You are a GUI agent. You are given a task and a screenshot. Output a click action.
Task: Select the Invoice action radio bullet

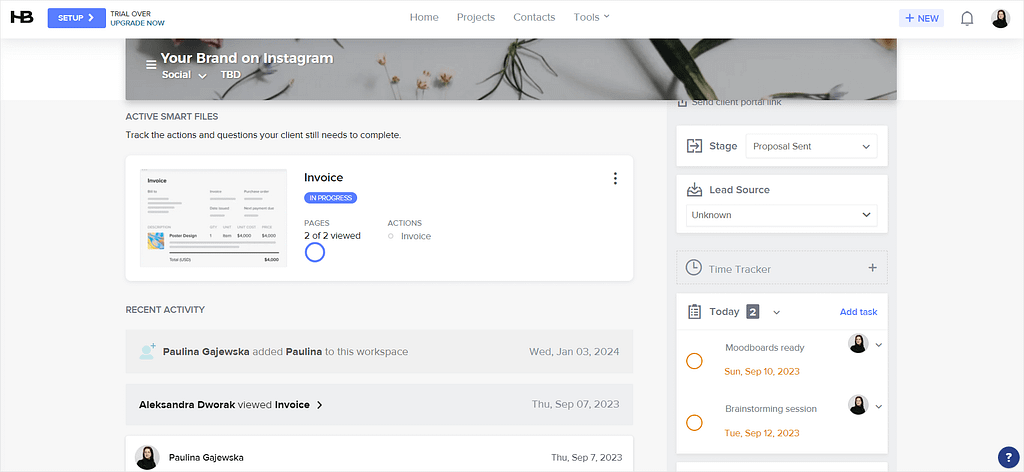(391, 236)
